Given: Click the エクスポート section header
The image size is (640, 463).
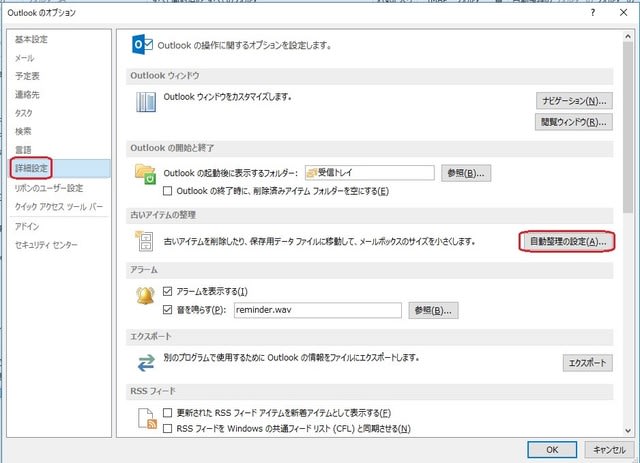Looking at the screenshot, I should (x=369, y=336).
